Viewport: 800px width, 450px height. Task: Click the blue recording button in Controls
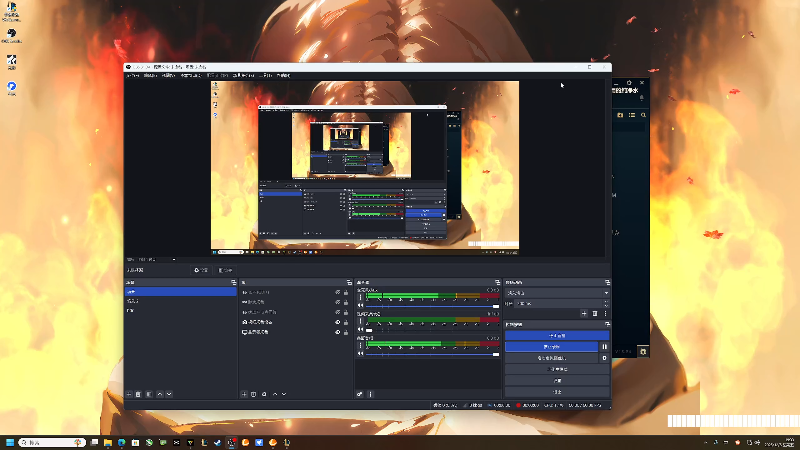pyautogui.click(x=552, y=347)
